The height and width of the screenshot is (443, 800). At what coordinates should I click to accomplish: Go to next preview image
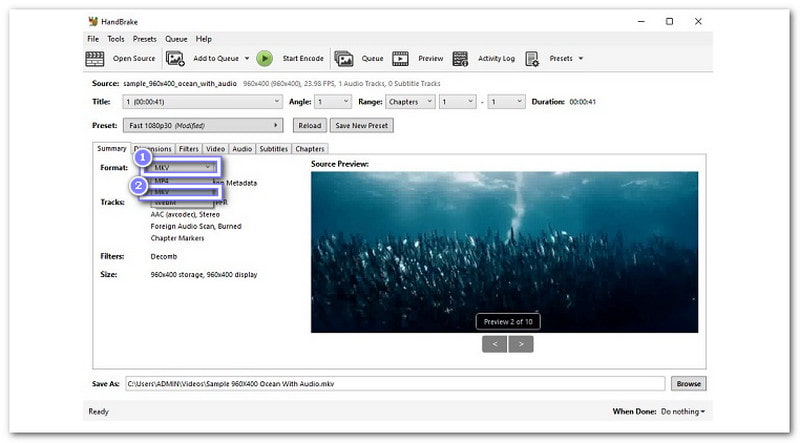point(521,343)
